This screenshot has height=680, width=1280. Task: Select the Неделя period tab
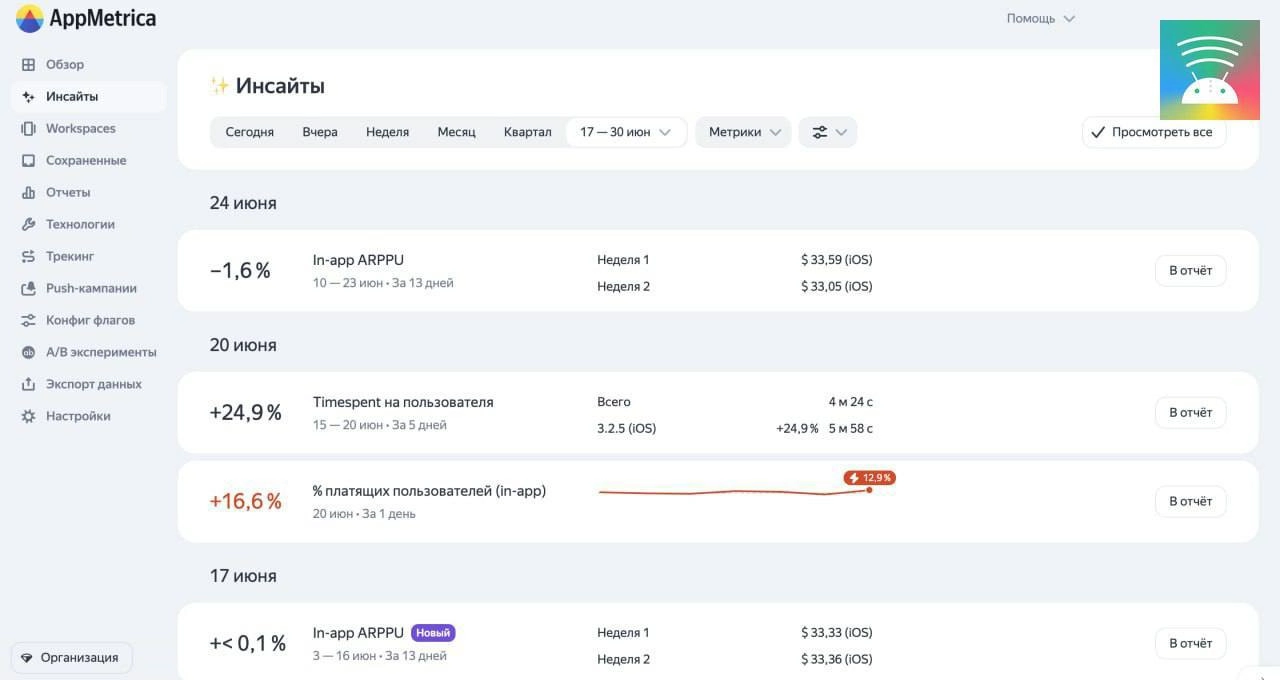[x=387, y=132]
